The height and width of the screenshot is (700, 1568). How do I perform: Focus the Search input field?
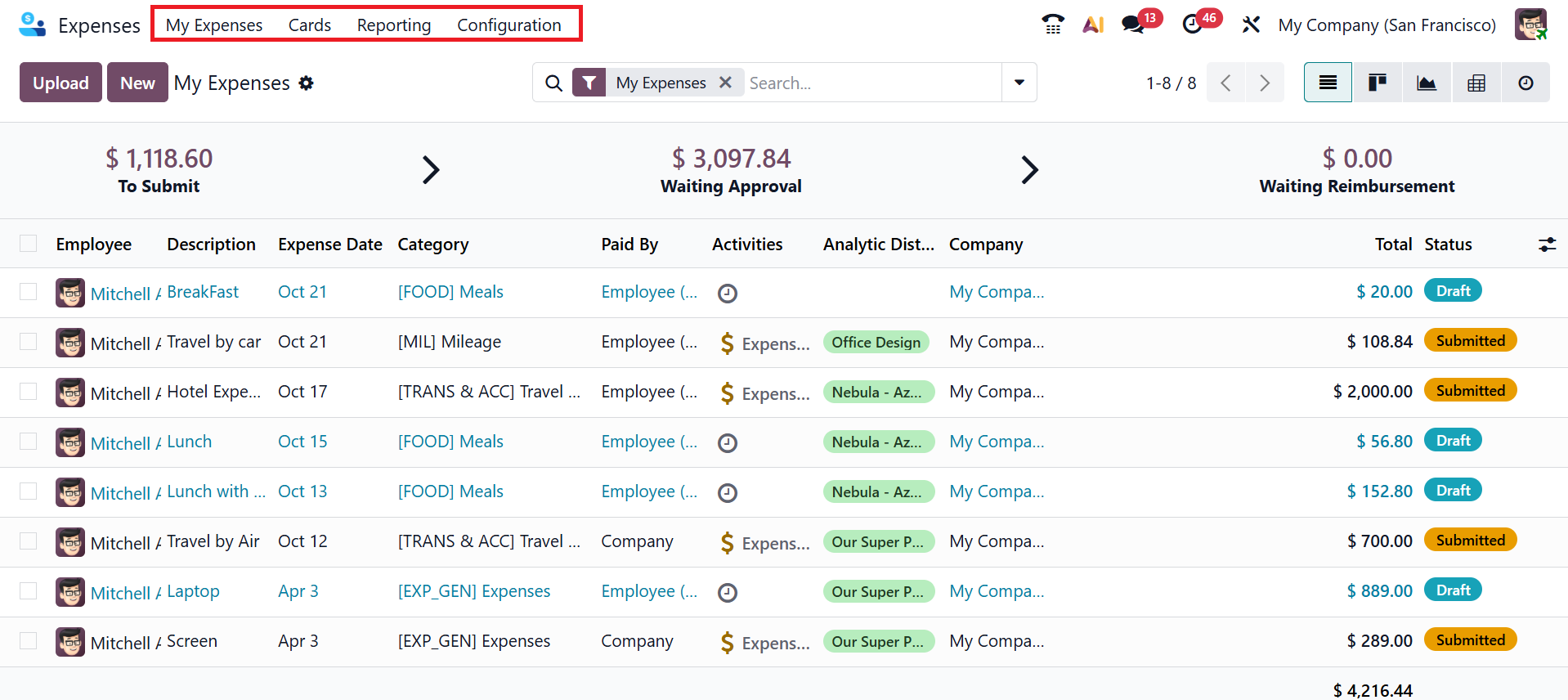[871, 83]
